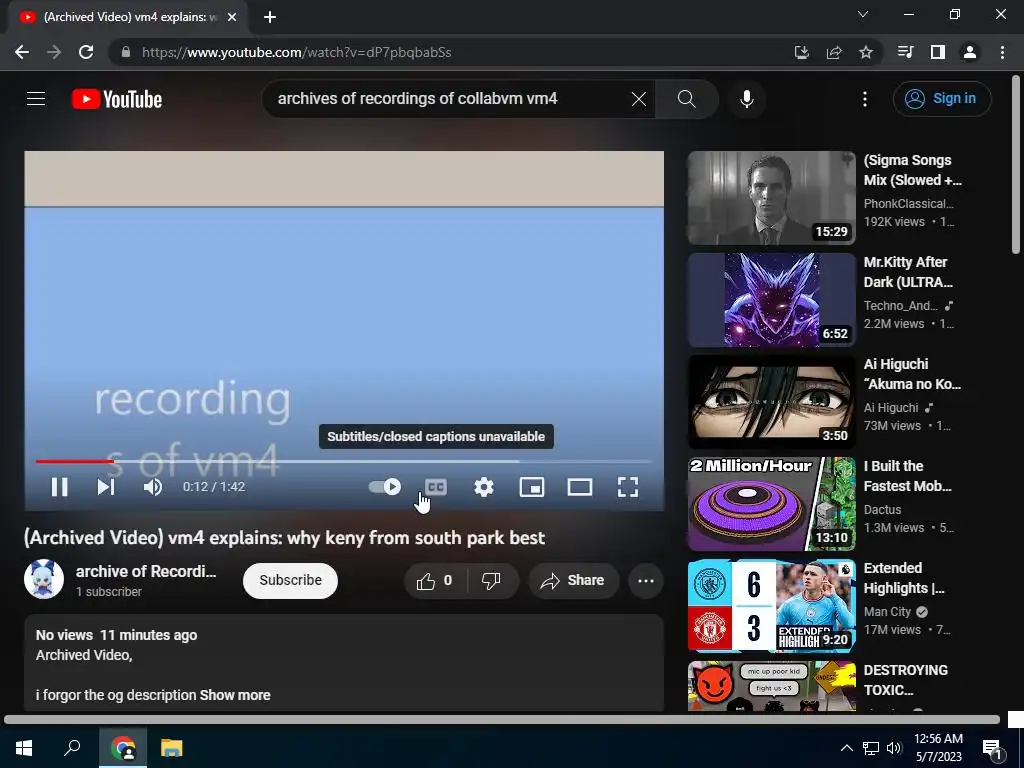Open Sigma Songs Mix video thumbnail
1024x768 pixels.
point(771,198)
